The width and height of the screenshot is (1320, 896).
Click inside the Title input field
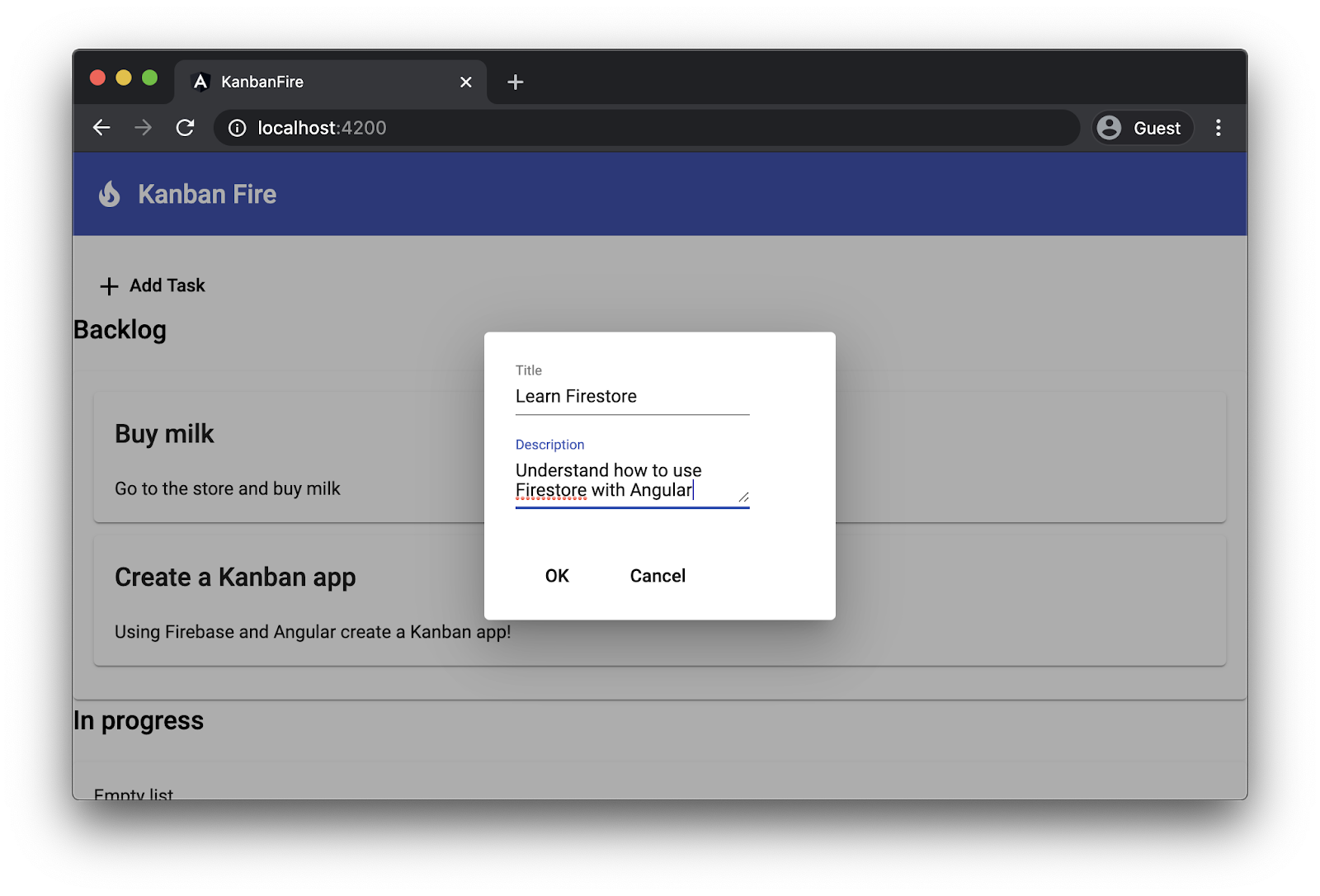(x=631, y=396)
